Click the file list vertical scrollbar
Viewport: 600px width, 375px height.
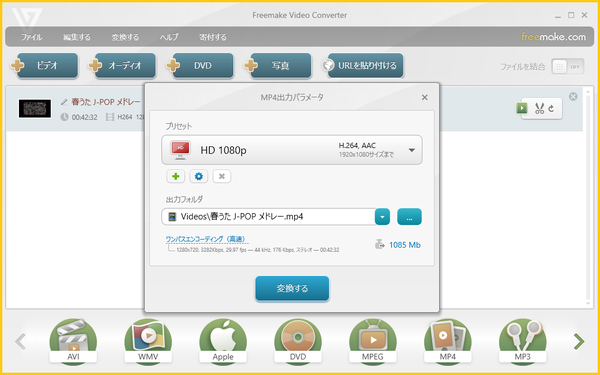[588, 197]
